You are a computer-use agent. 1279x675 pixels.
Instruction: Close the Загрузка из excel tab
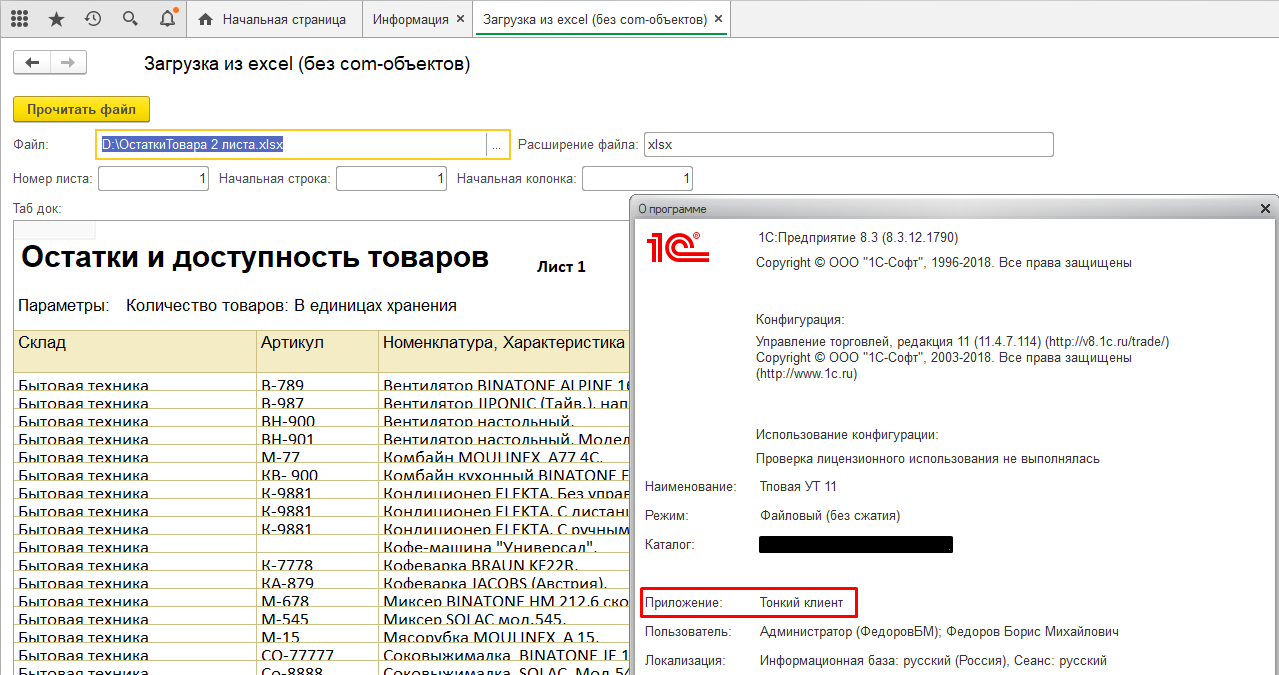pos(719,19)
